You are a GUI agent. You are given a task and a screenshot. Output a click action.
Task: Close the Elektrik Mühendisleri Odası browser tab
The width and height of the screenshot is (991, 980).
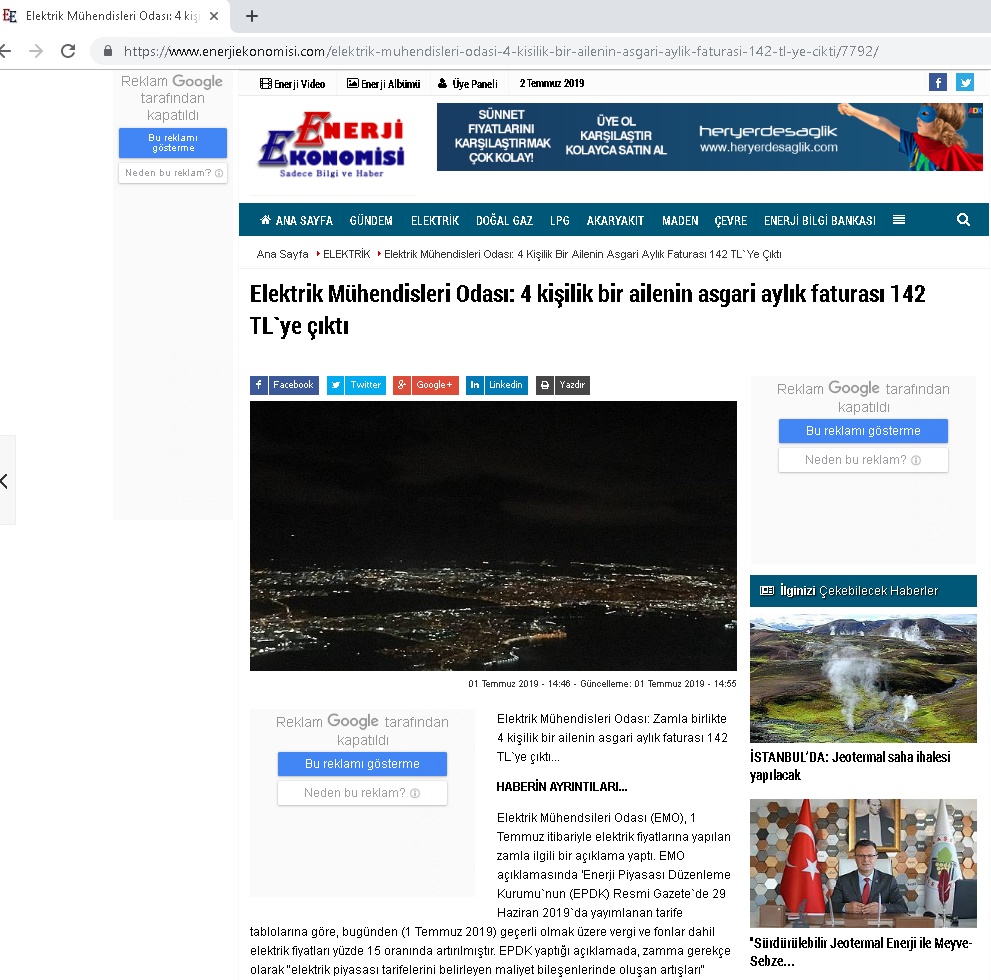tap(214, 16)
